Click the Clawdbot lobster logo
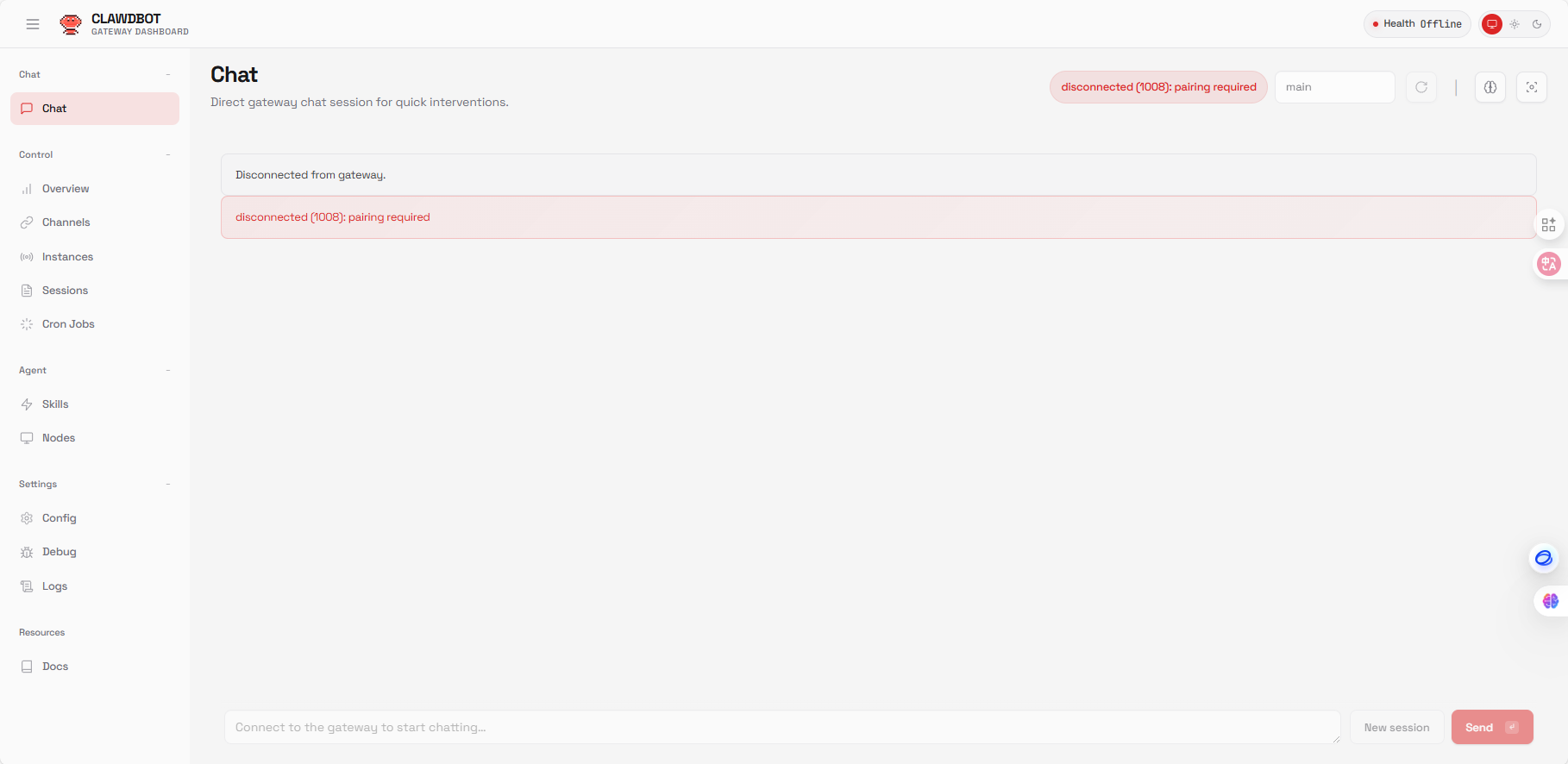Image resolution: width=1568 pixels, height=764 pixels. click(71, 24)
